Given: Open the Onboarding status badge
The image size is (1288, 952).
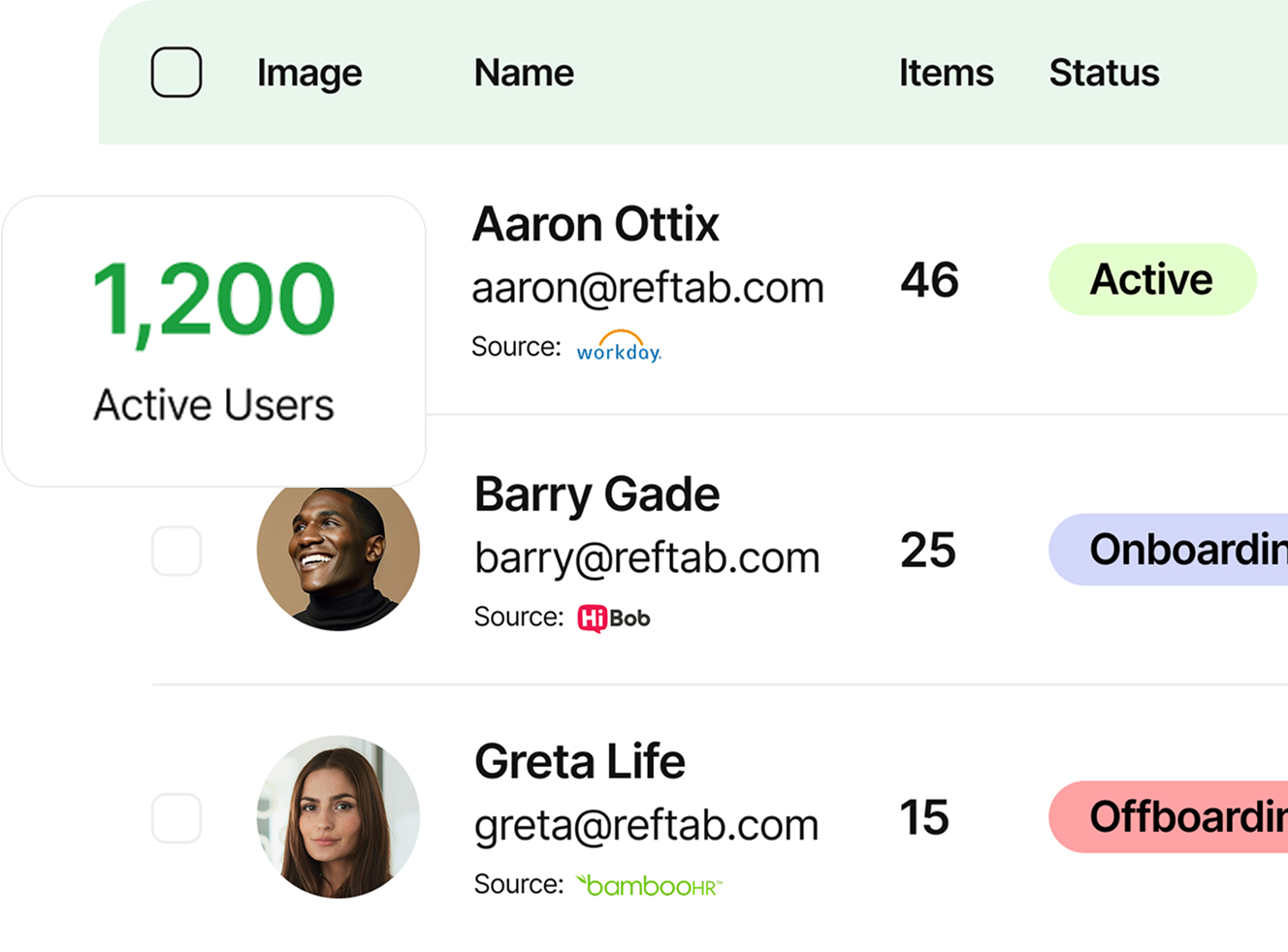Looking at the screenshot, I should (1169, 550).
